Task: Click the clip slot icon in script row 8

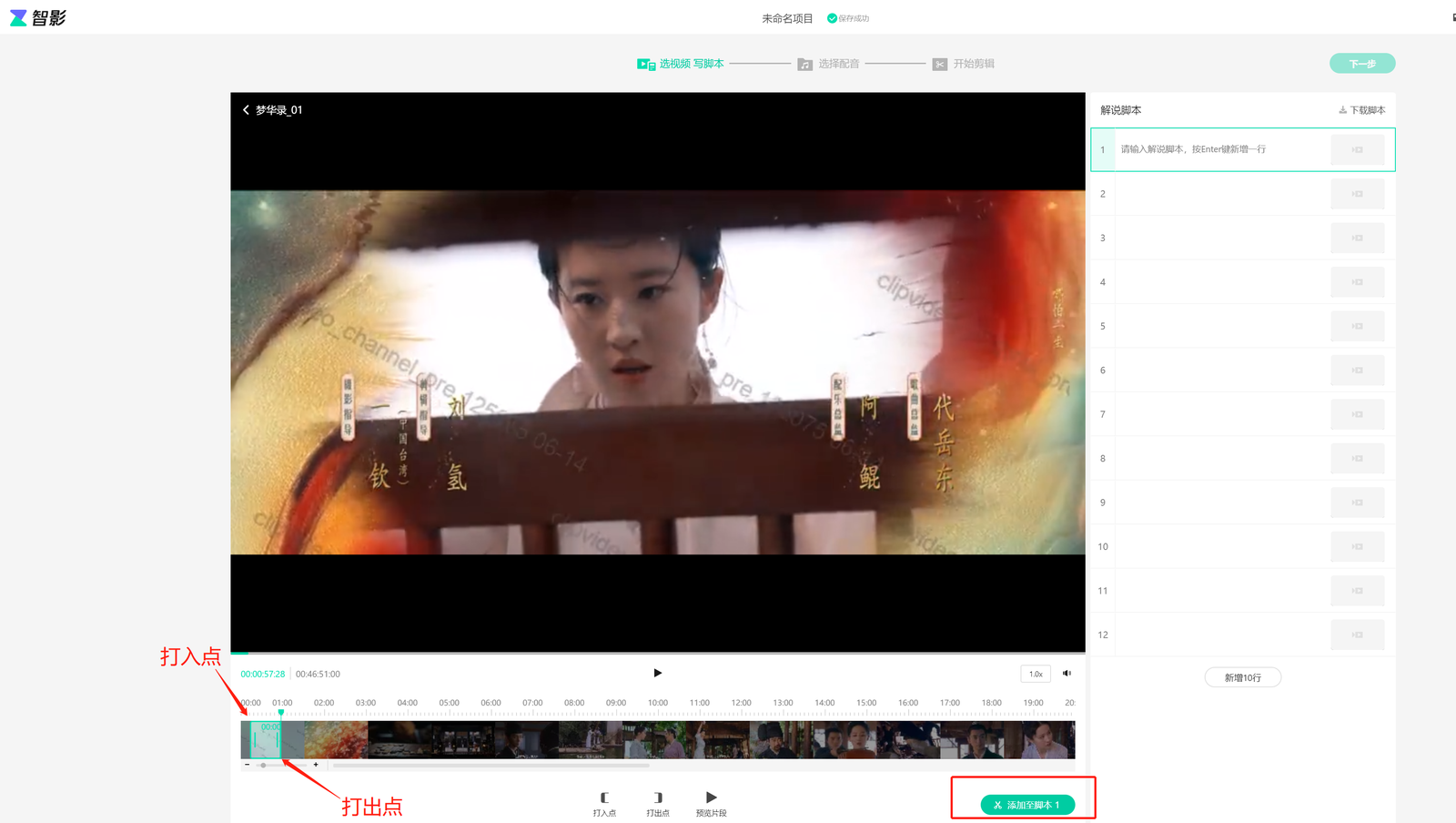Action: click(1358, 458)
